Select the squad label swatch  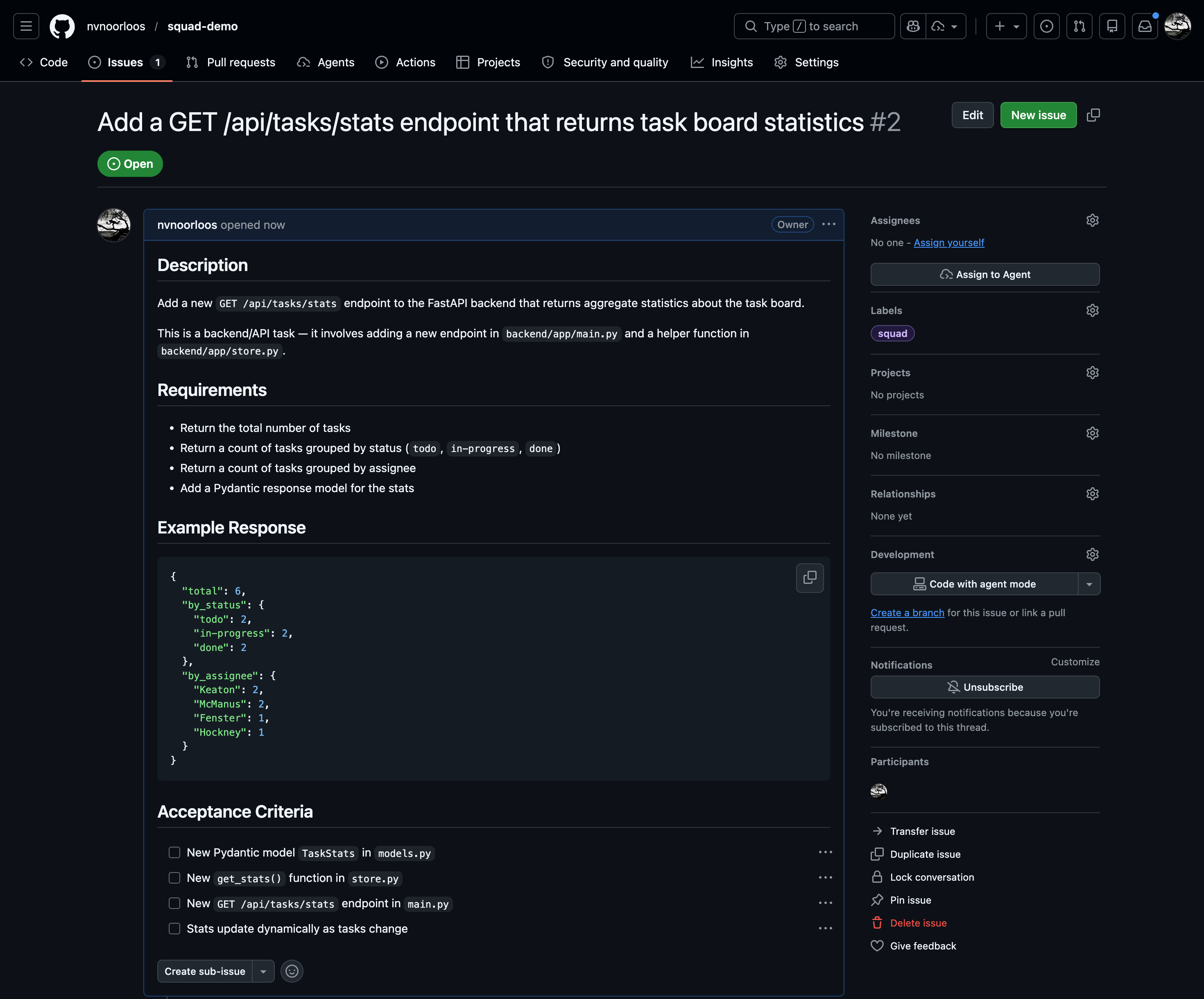click(892, 333)
